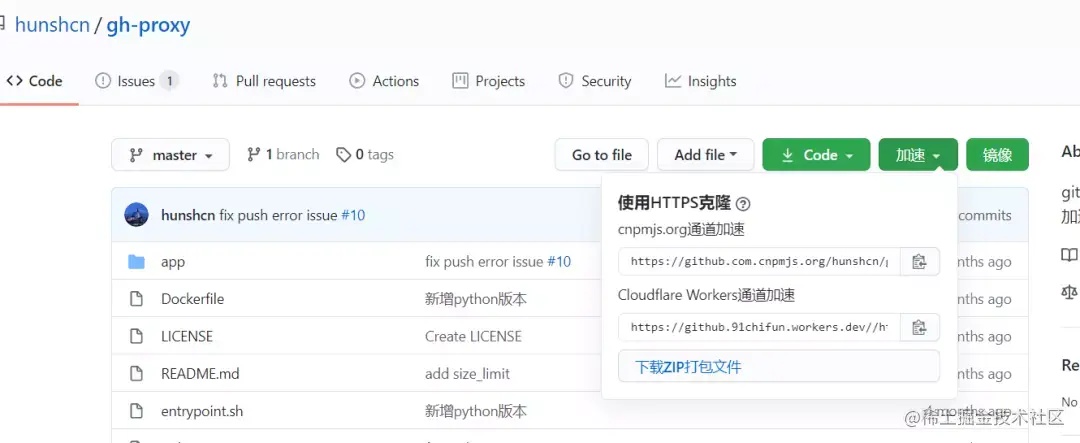This screenshot has height=443, width=1080.
Task: View the 1 branch link
Action: coord(283,154)
